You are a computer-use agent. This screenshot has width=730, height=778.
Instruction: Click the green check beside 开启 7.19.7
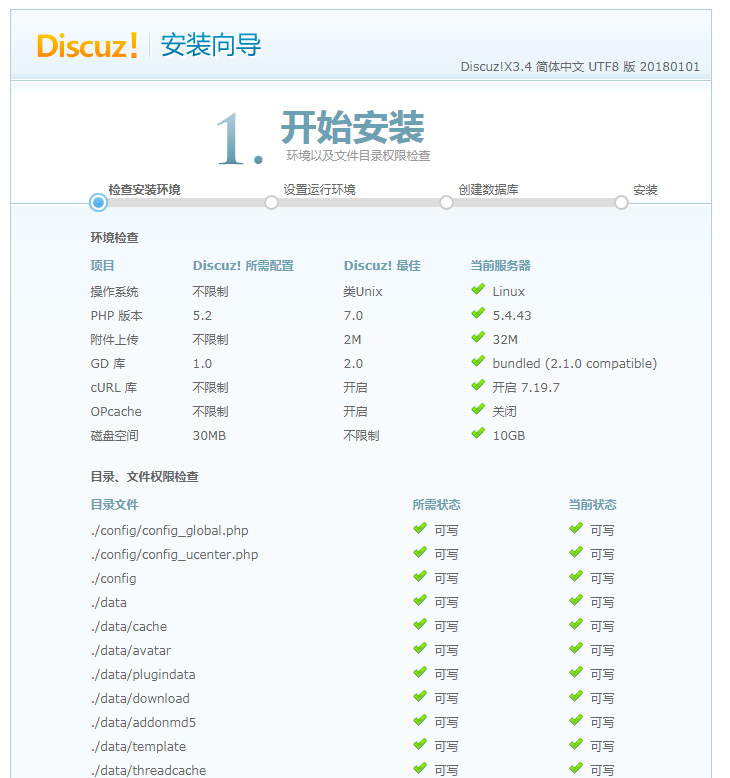click(x=478, y=385)
